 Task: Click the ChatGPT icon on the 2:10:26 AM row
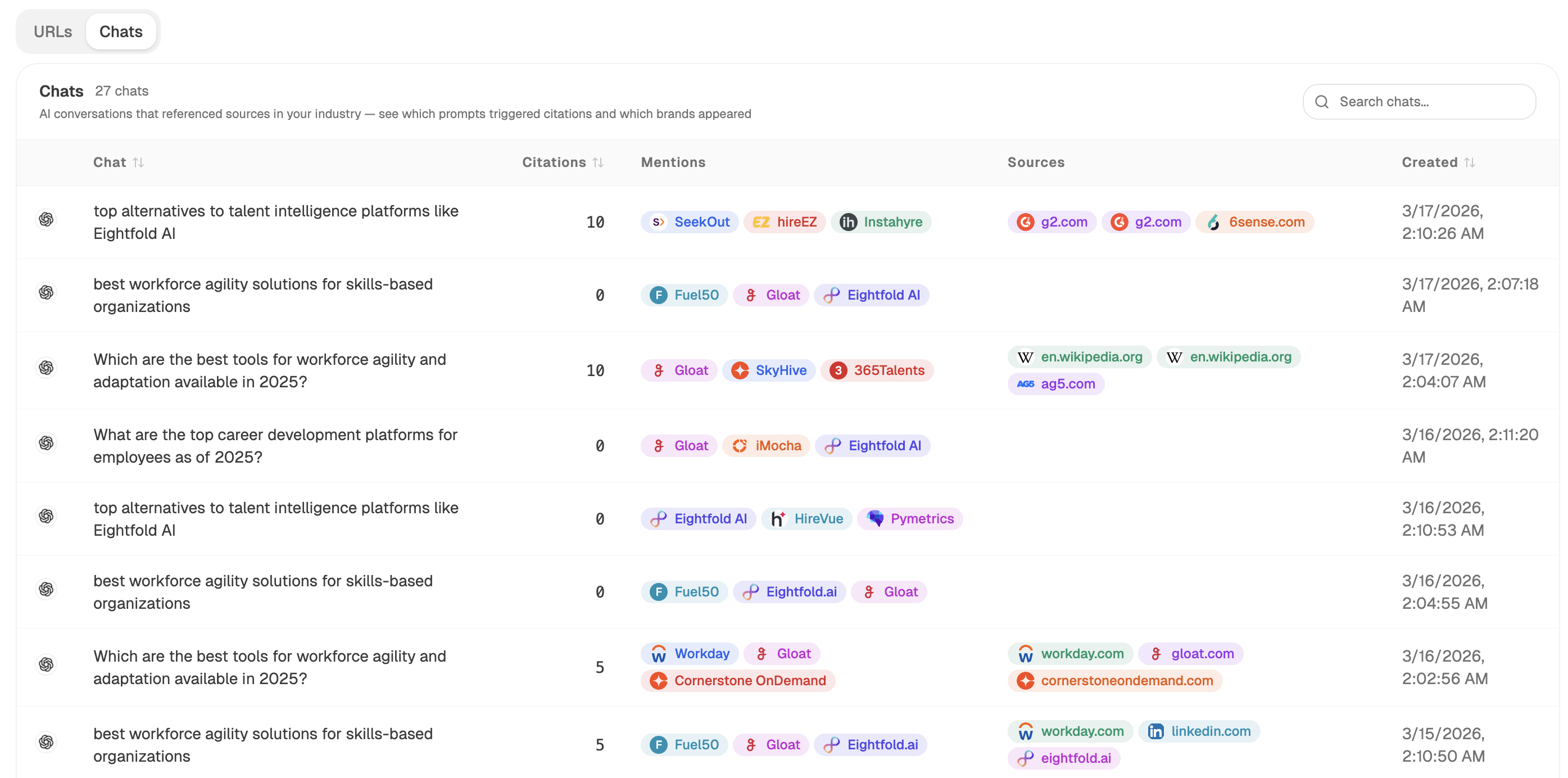tap(46, 219)
